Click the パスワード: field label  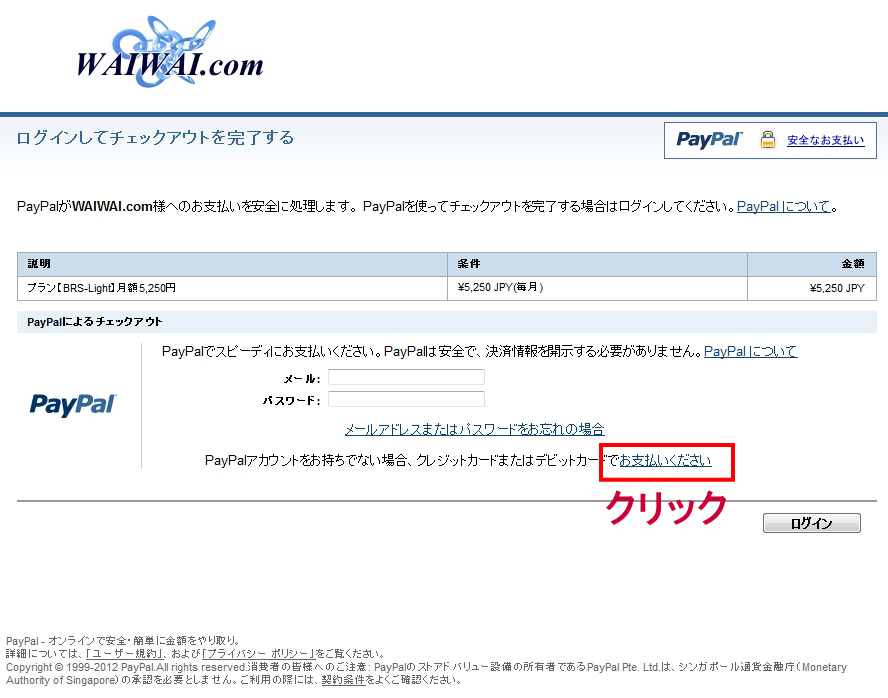coord(292,401)
